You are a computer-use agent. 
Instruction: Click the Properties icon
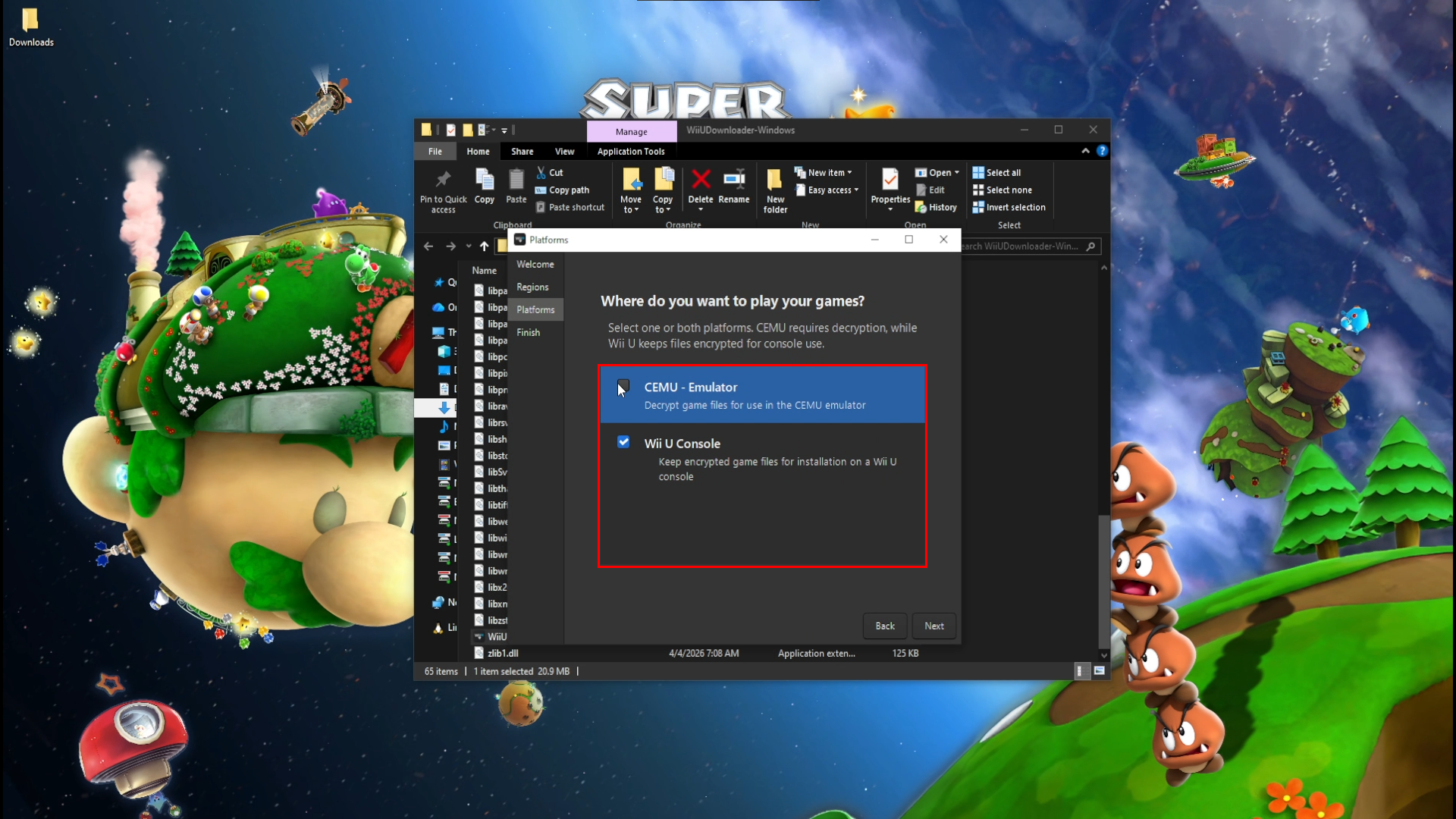[890, 180]
